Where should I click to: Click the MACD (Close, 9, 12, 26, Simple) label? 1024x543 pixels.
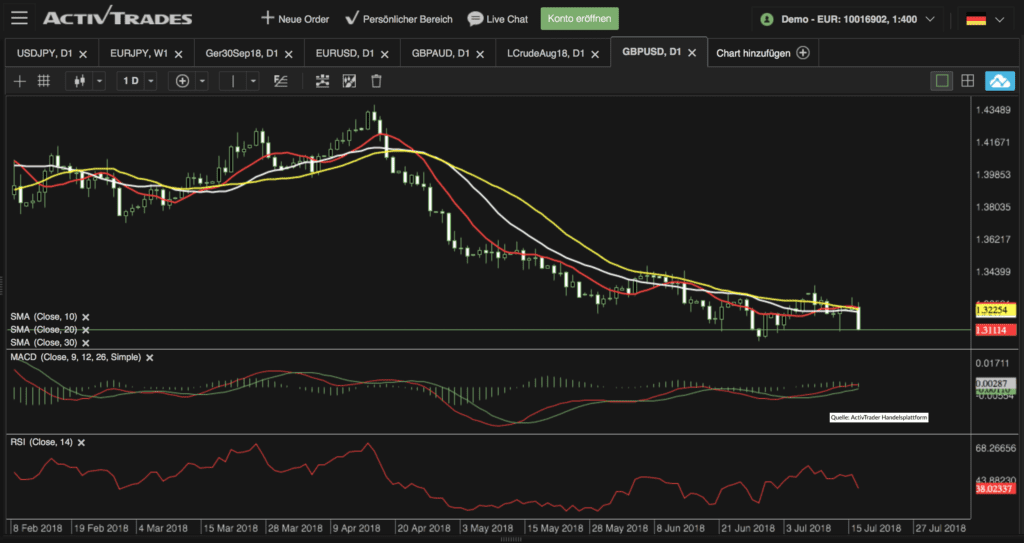pos(76,357)
